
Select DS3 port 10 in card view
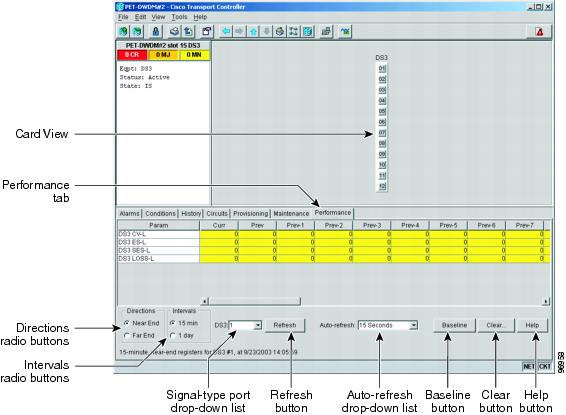pyautogui.click(x=382, y=165)
